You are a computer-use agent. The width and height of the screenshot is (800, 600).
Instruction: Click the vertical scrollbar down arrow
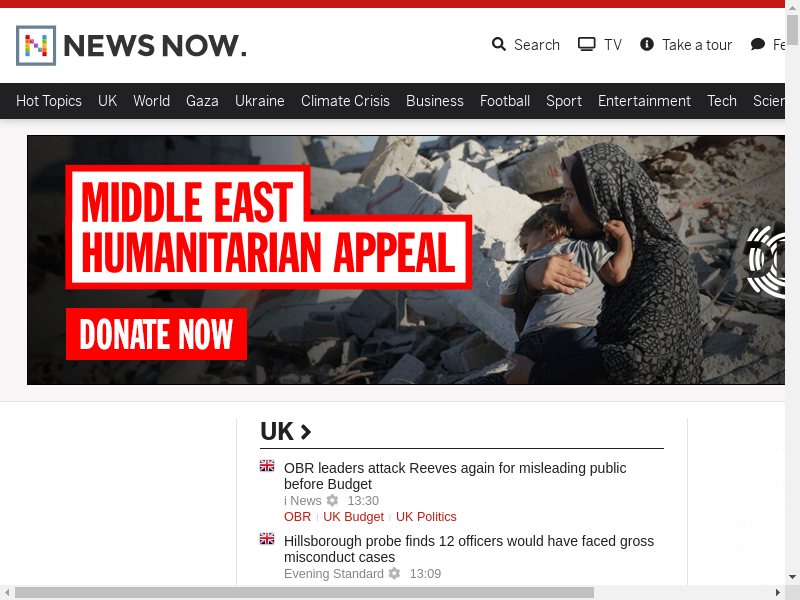pyautogui.click(x=792, y=577)
